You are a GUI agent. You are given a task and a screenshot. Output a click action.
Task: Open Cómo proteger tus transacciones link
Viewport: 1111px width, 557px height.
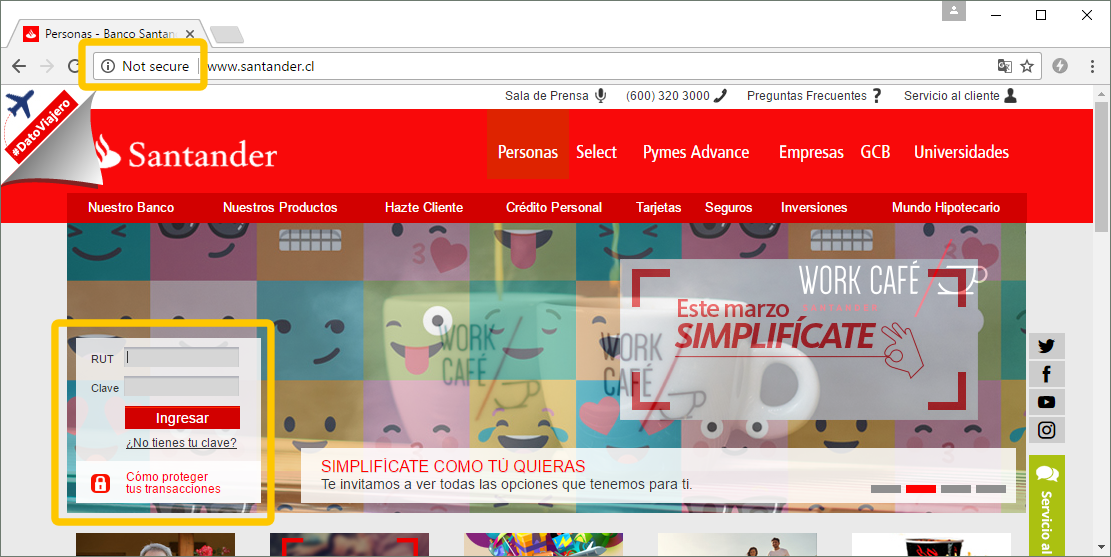tap(173, 483)
